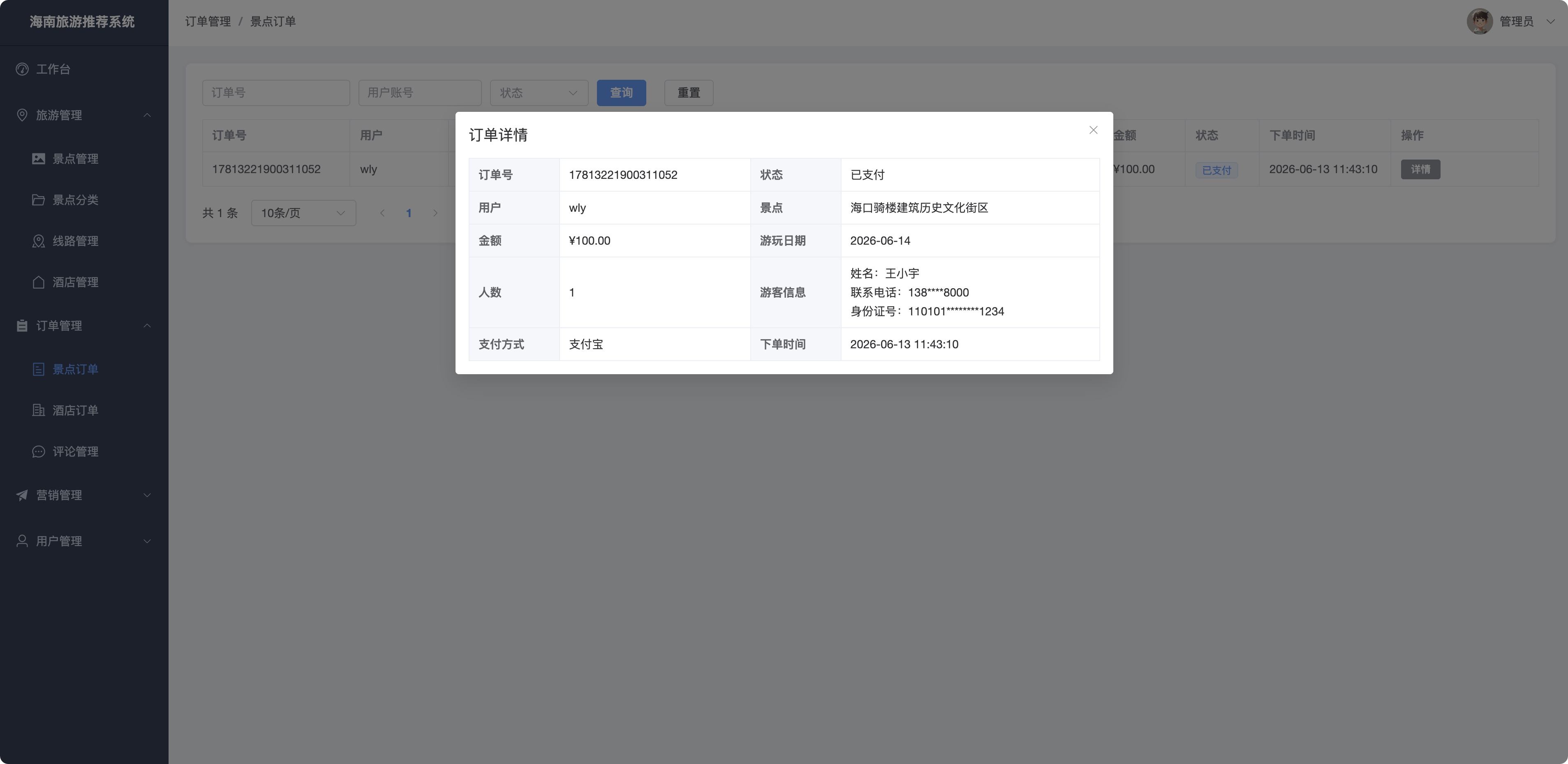The width and height of the screenshot is (1568, 764).
Task: Click the 线路管理 route icon
Action: (x=38, y=241)
